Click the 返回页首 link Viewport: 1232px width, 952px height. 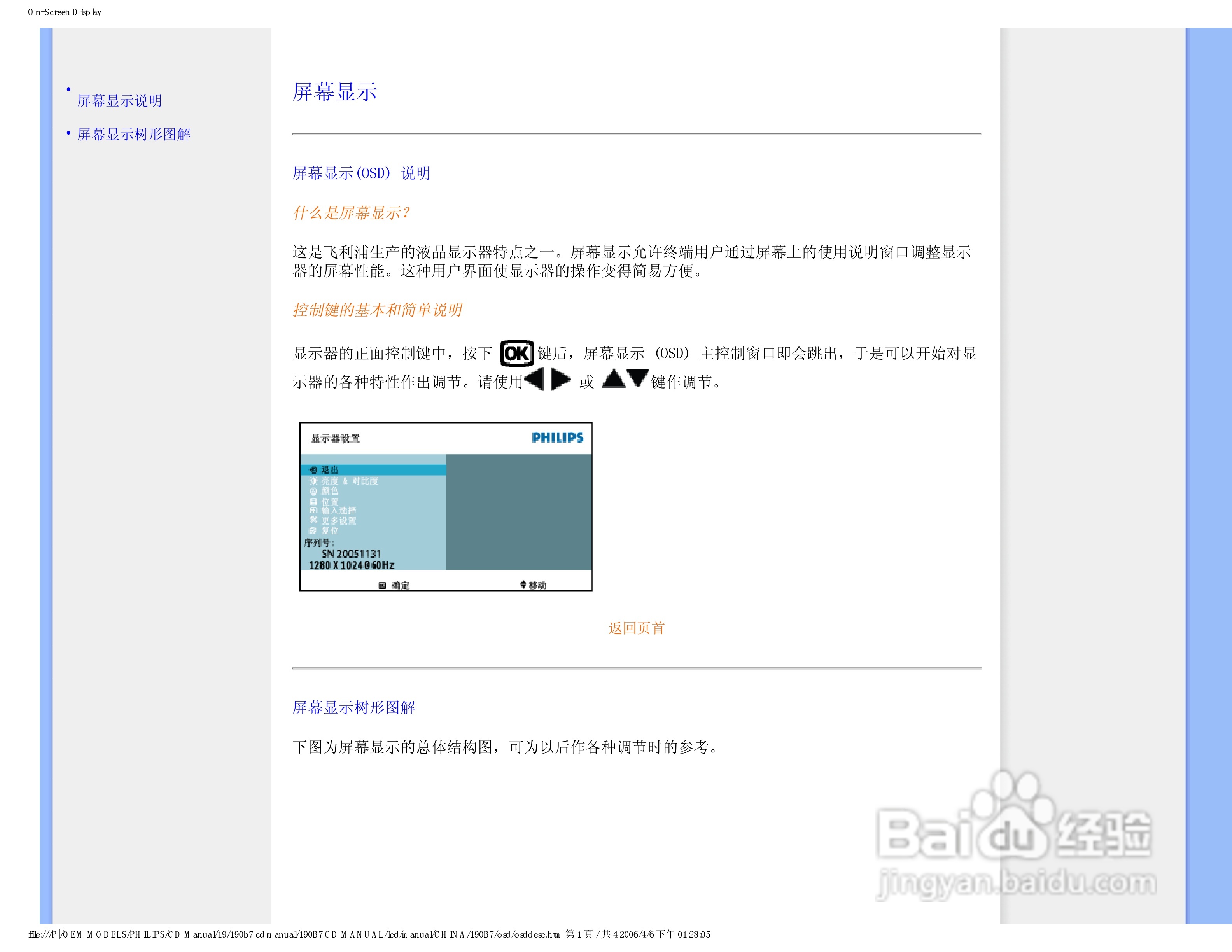[636, 628]
